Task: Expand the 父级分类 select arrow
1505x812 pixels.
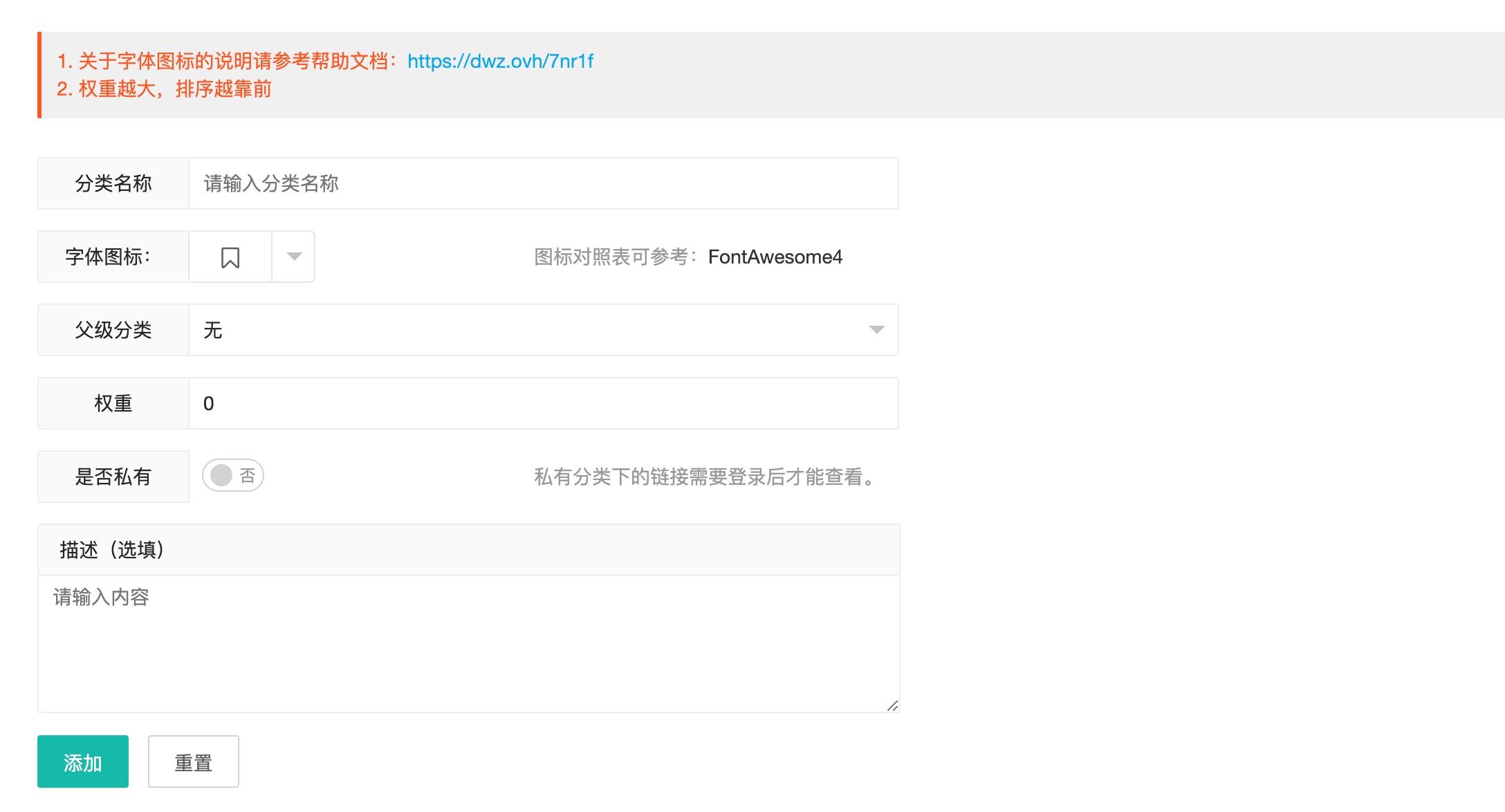Action: (876, 330)
